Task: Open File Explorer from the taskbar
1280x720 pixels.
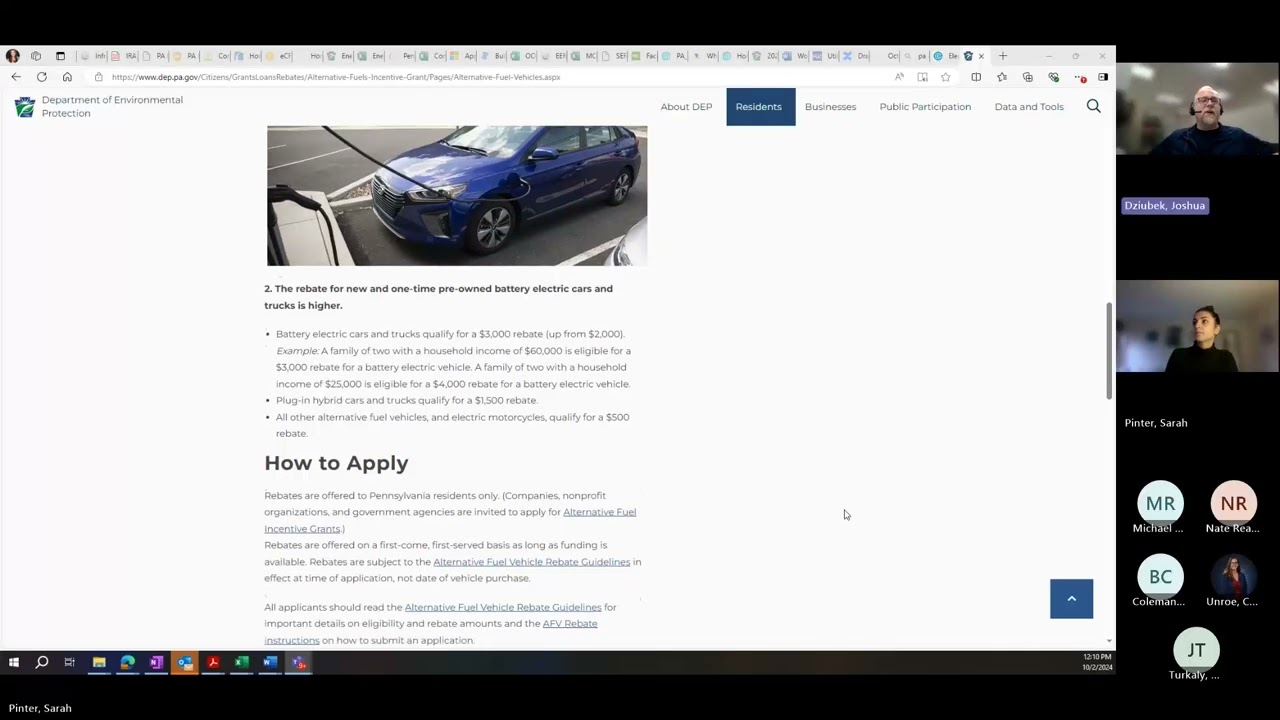Action: click(x=99, y=662)
